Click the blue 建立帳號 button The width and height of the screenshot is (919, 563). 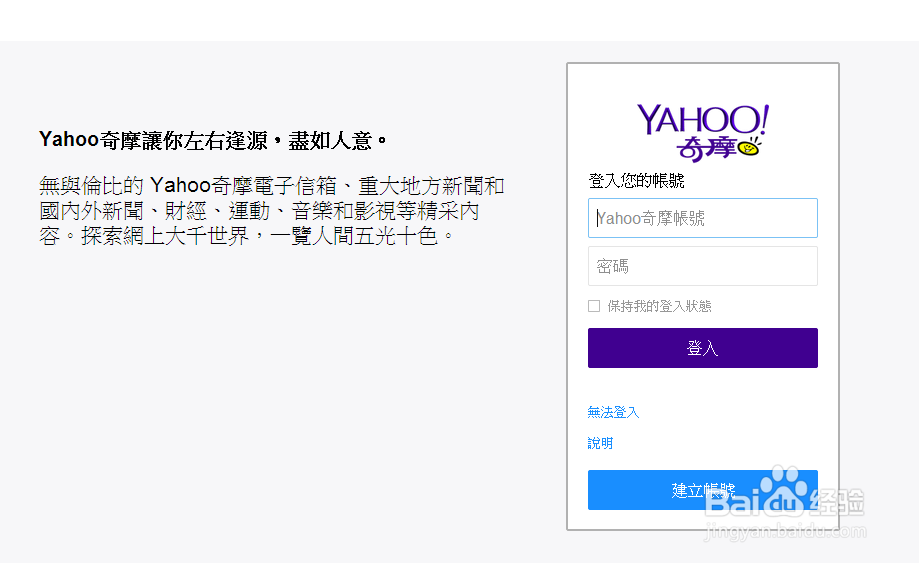(x=703, y=490)
